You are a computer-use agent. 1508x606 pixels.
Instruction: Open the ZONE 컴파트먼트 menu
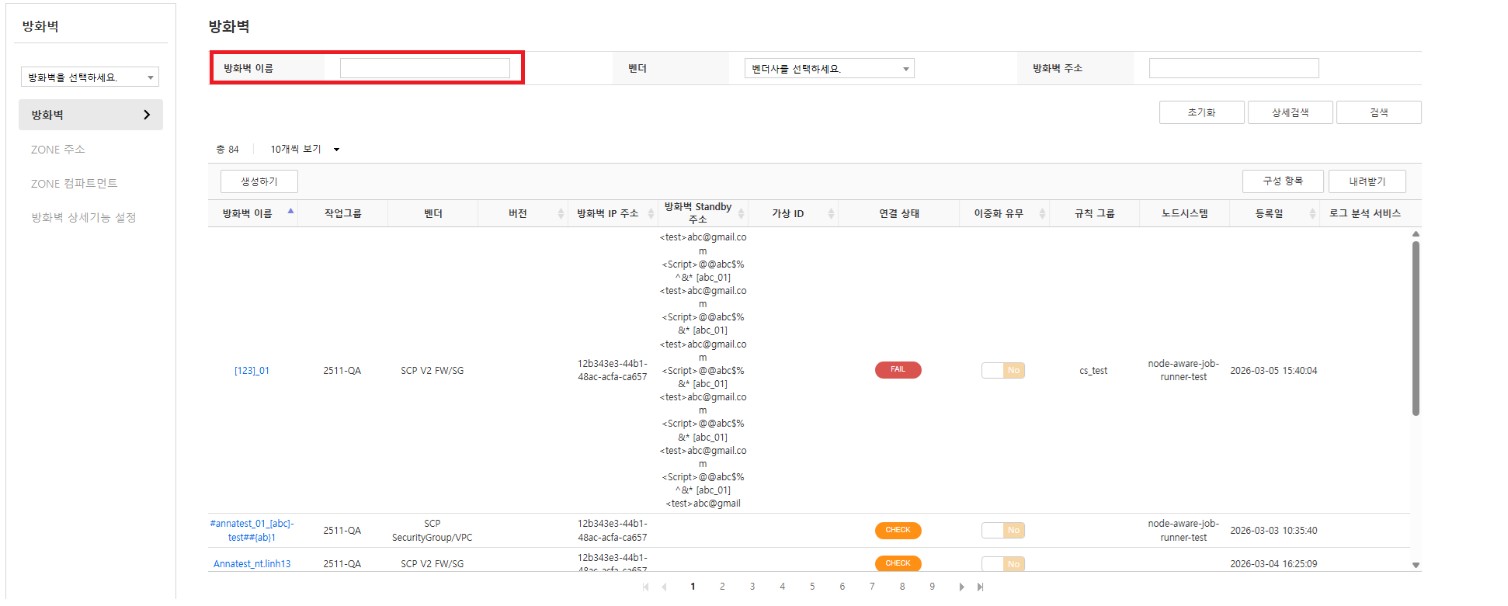[76, 184]
